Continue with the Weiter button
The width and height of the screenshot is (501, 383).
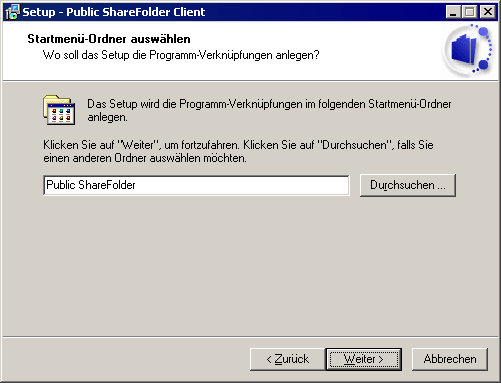(x=364, y=359)
